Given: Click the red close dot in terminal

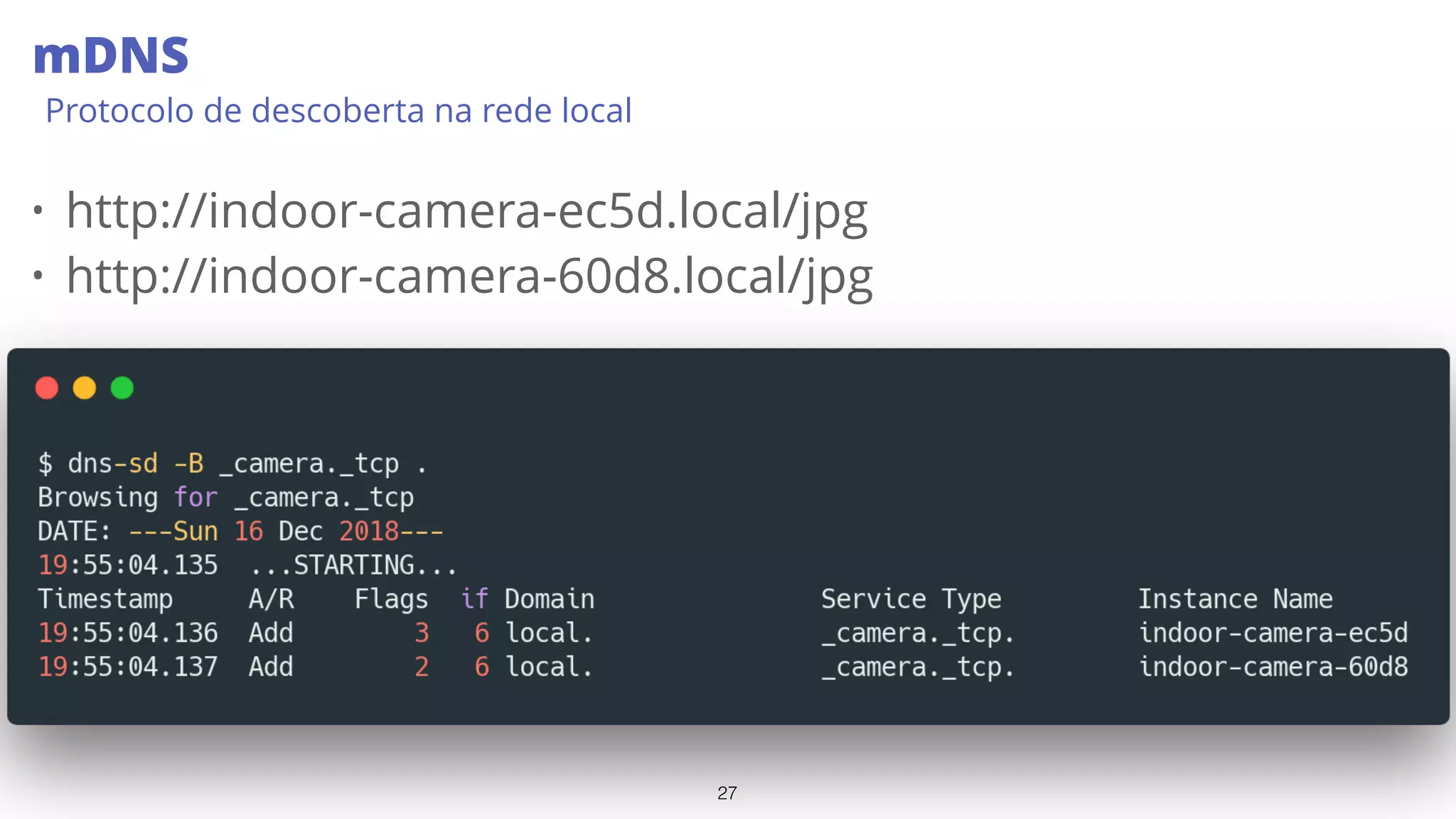Looking at the screenshot, I should click(47, 388).
